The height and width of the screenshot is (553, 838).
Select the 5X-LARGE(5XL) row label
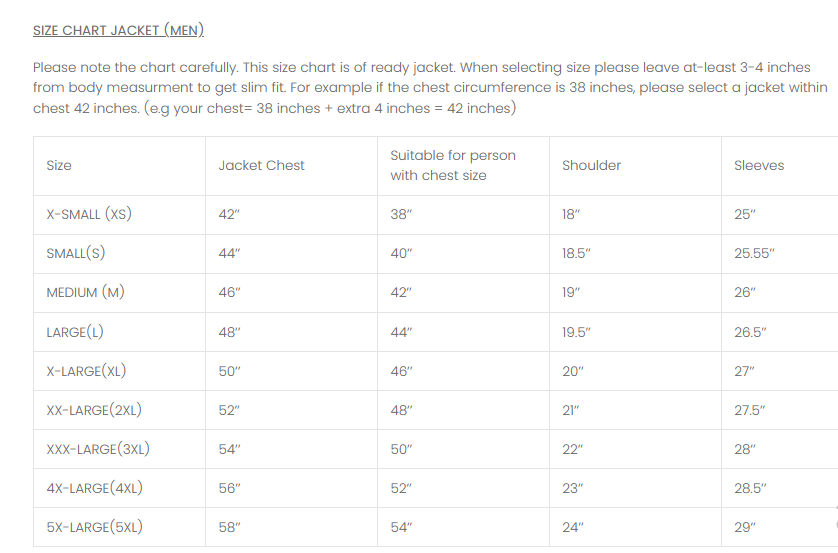tap(94, 527)
